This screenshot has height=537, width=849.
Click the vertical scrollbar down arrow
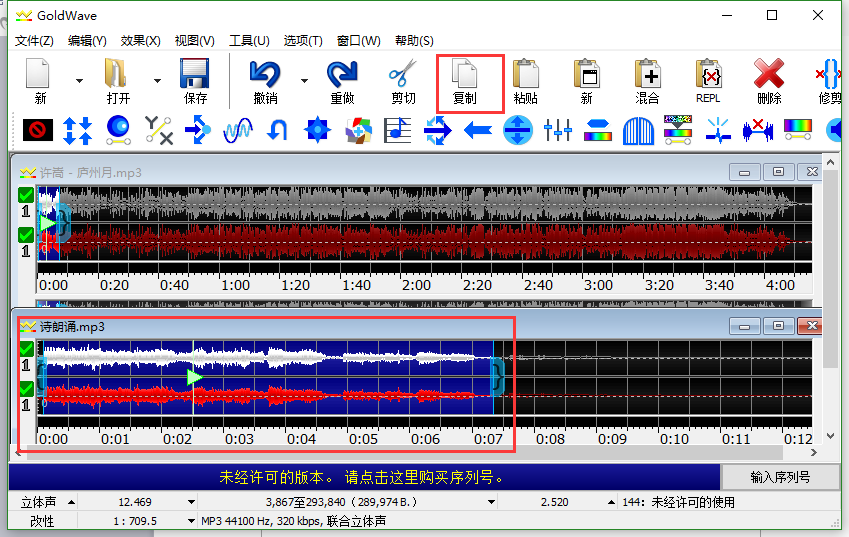[x=831, y=436]
